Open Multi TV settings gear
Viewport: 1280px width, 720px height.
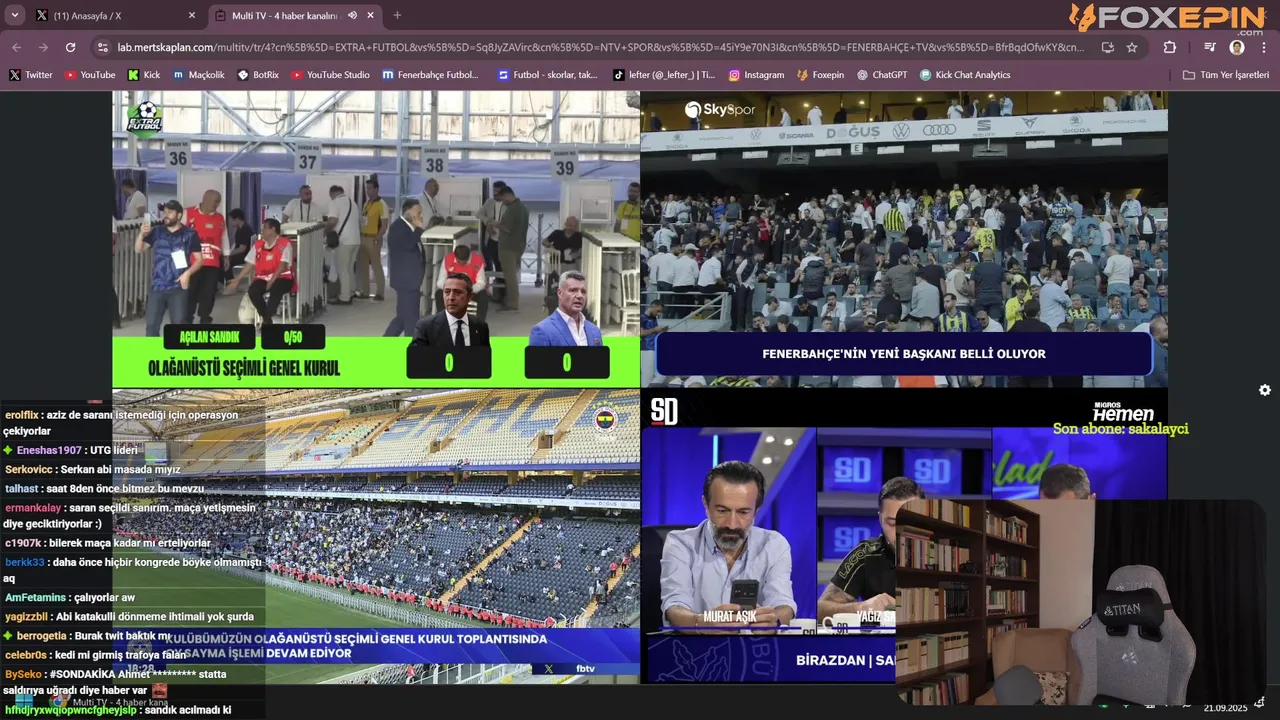coord(1265,390)
